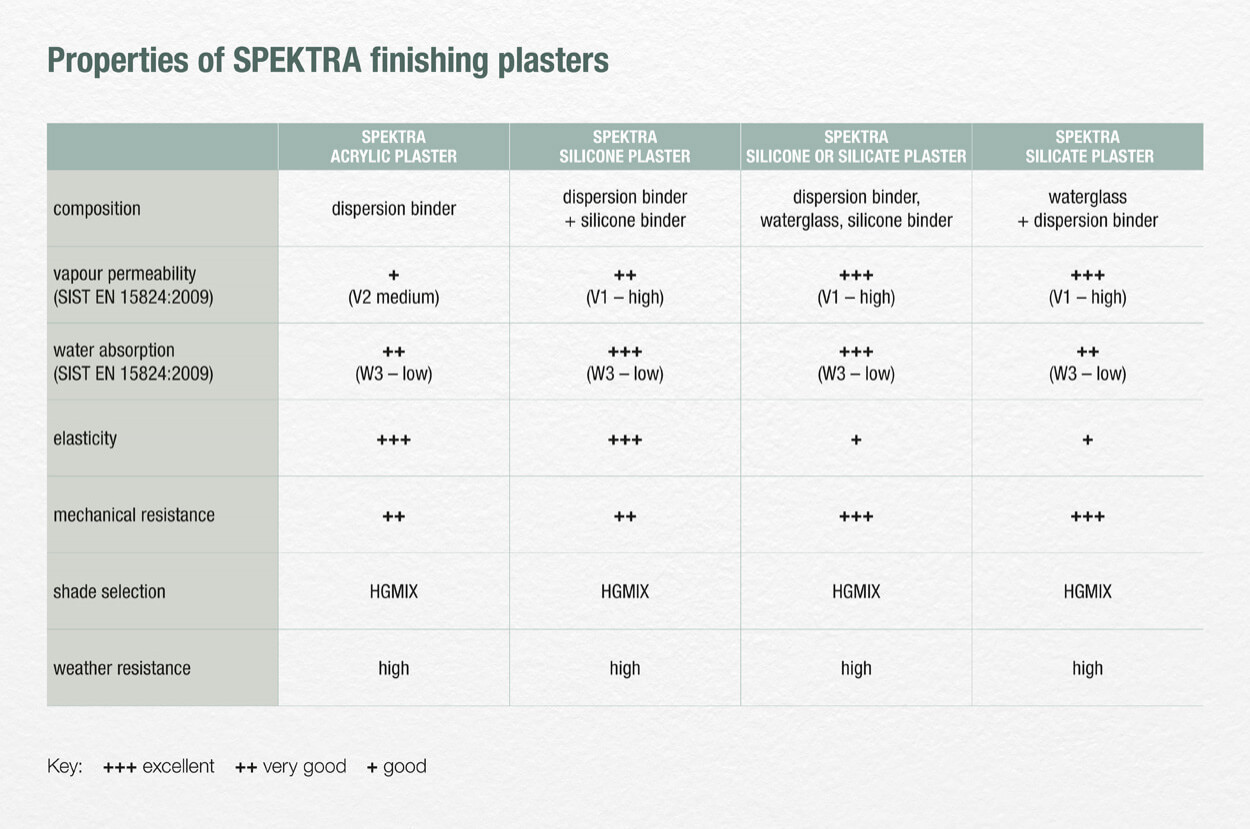Click the elasticity row label
The width and height of the screenshot is (1250, 829).
pyautogui.click(x=85, y=439)
